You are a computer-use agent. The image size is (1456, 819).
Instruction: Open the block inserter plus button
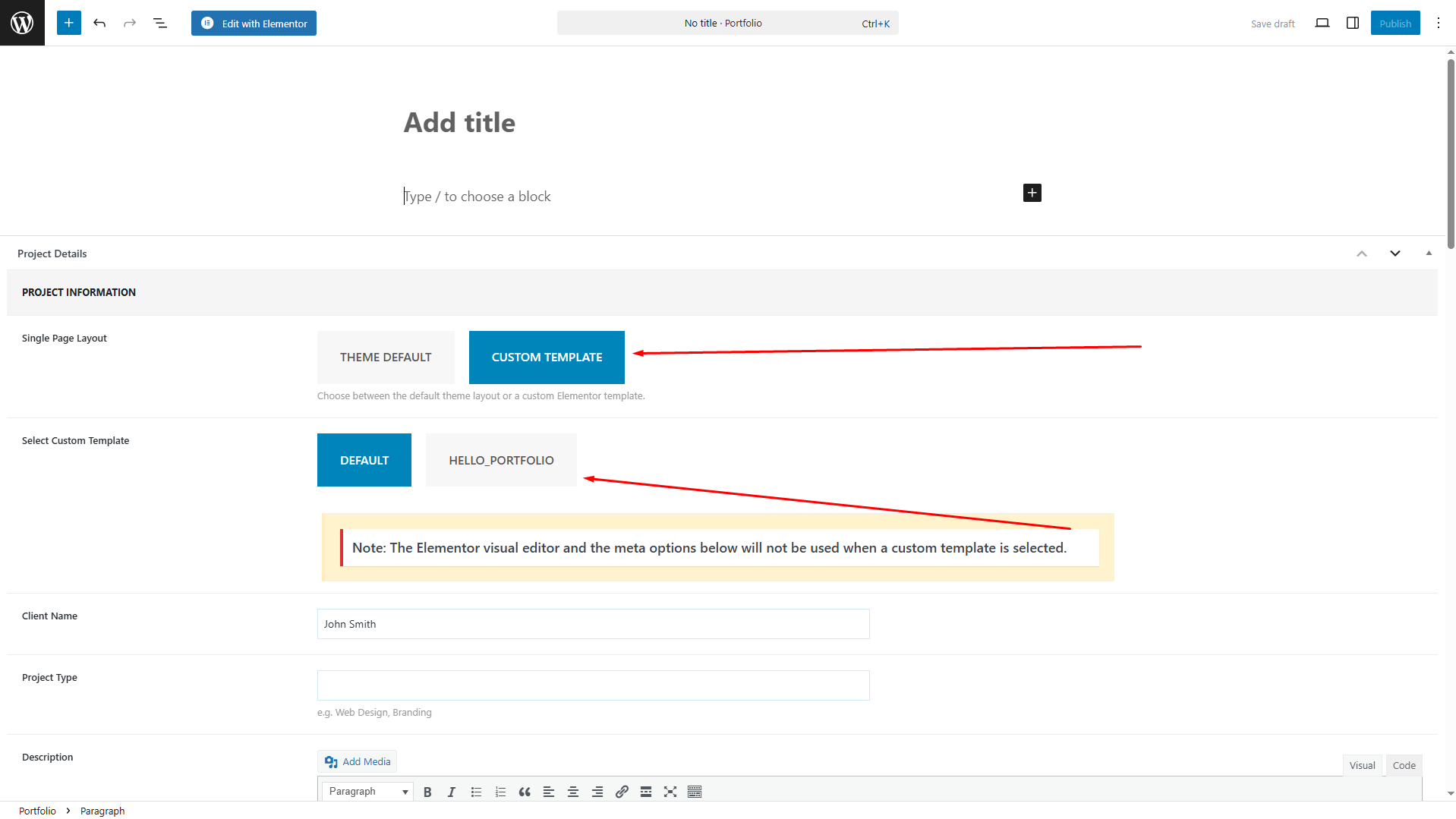click(x=68, y=23)
